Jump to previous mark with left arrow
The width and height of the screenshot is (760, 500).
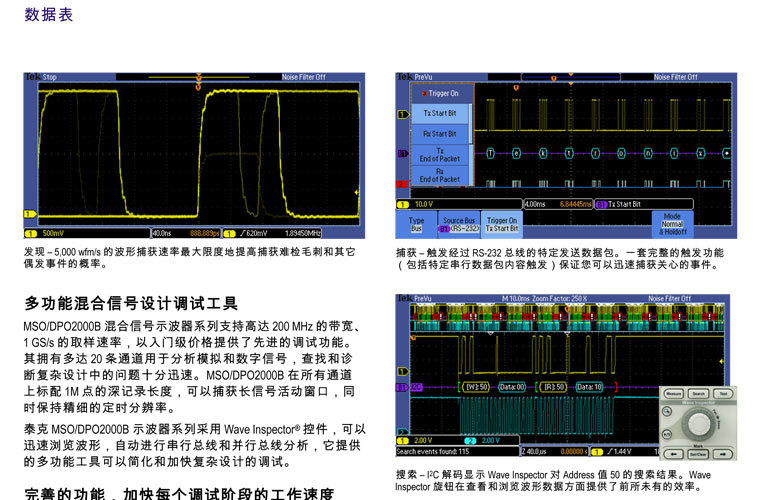click(674, 454)
